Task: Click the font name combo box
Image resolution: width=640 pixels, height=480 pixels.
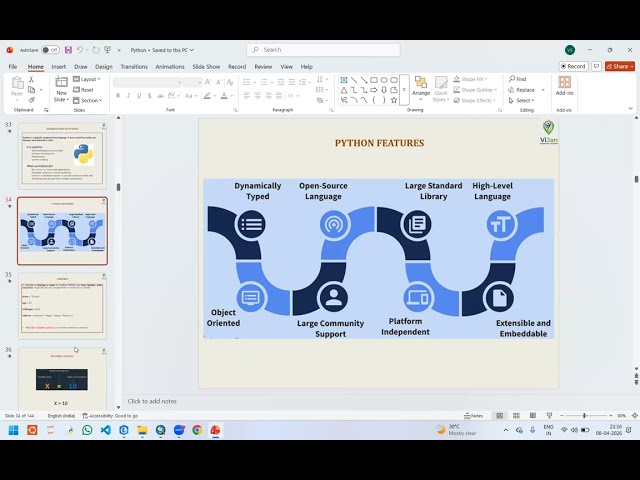Action: point(147,82)
